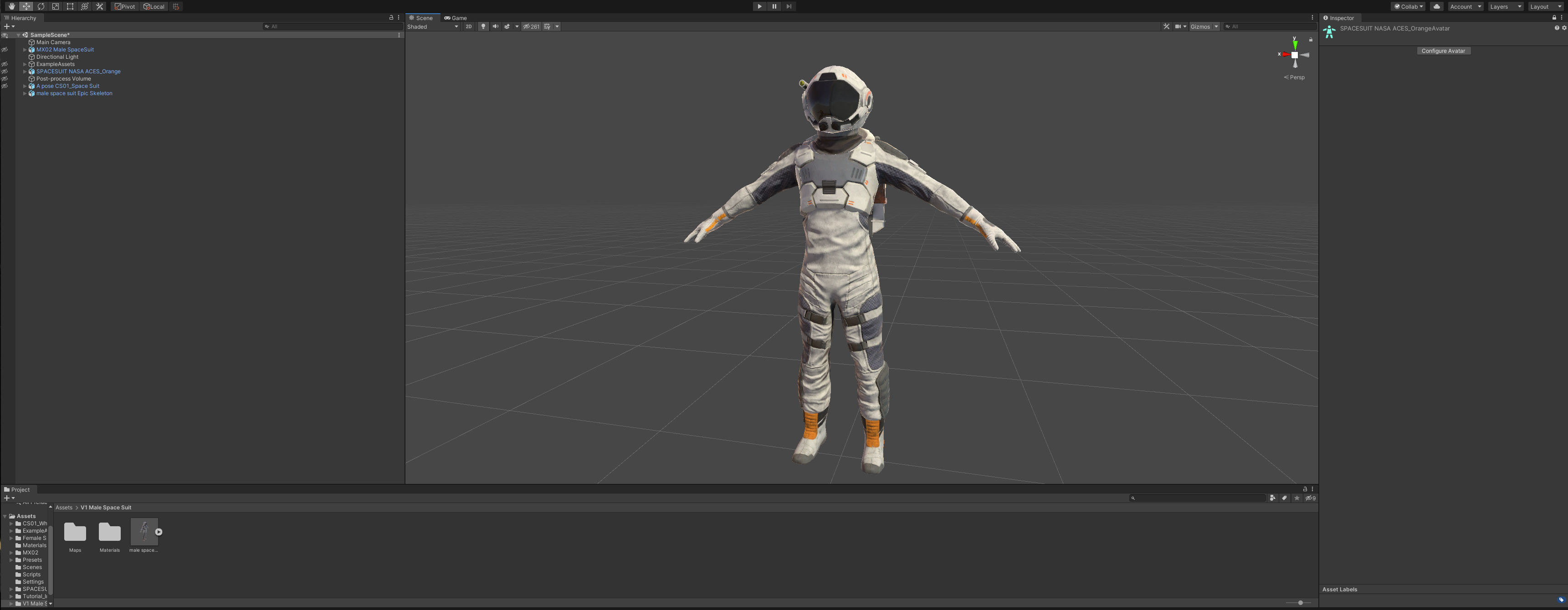
Task: Click Configure Avatar button
Action: click(x=1443, y=51)
